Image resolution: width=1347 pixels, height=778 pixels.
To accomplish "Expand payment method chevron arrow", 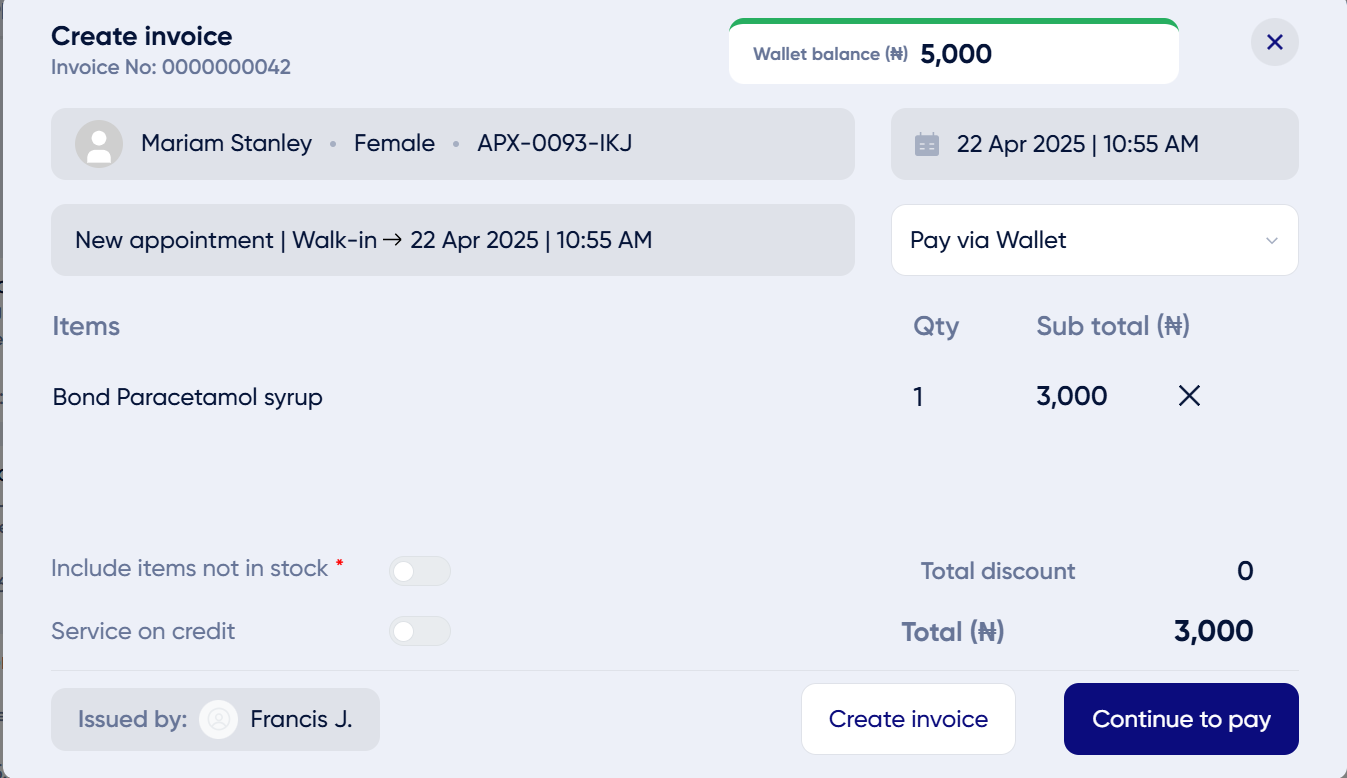I will click(1272, 241).
